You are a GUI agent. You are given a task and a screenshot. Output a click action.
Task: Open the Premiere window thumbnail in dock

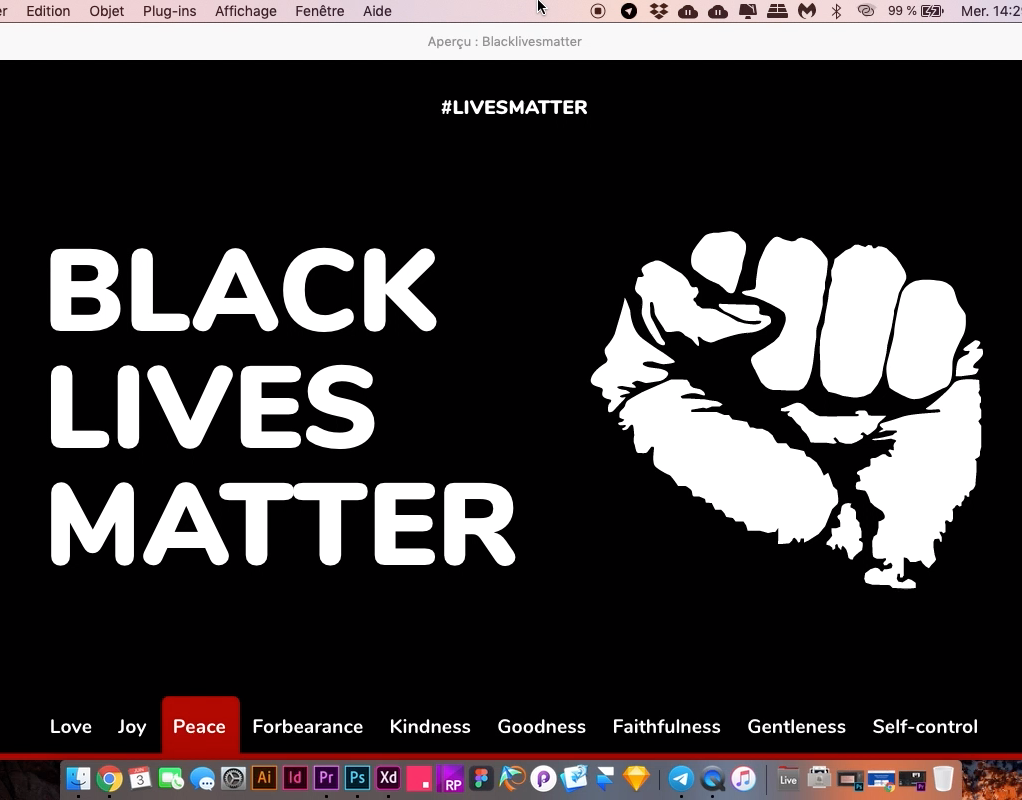[912, 778]
